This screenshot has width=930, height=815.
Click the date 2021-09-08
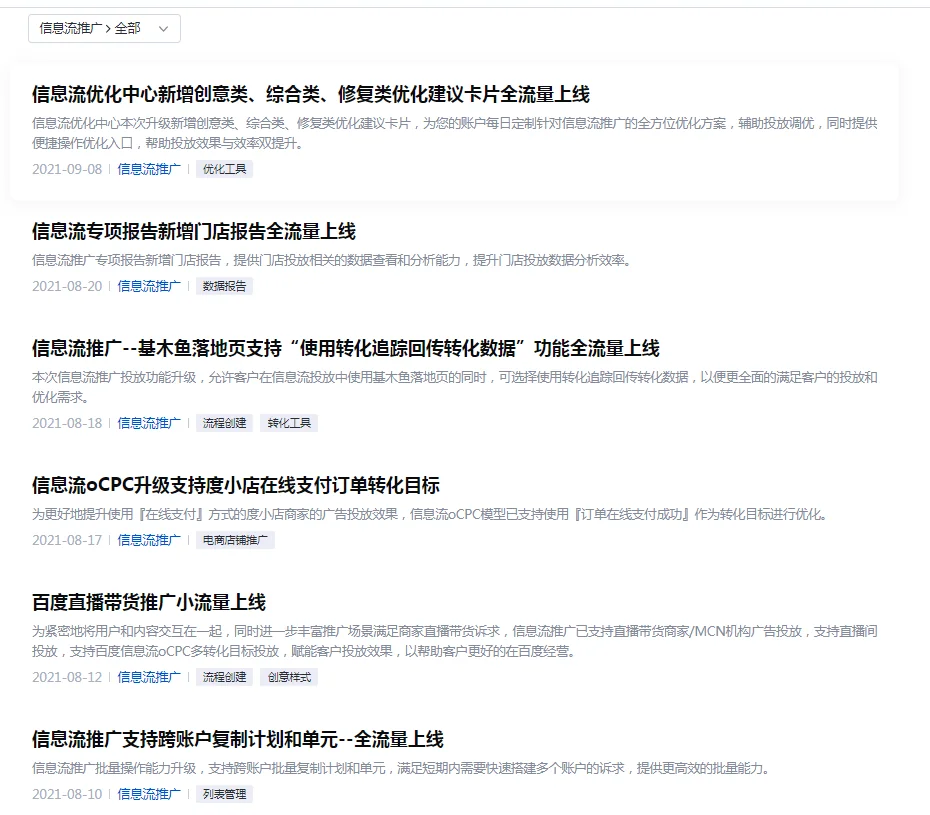(x=67, y=169)
